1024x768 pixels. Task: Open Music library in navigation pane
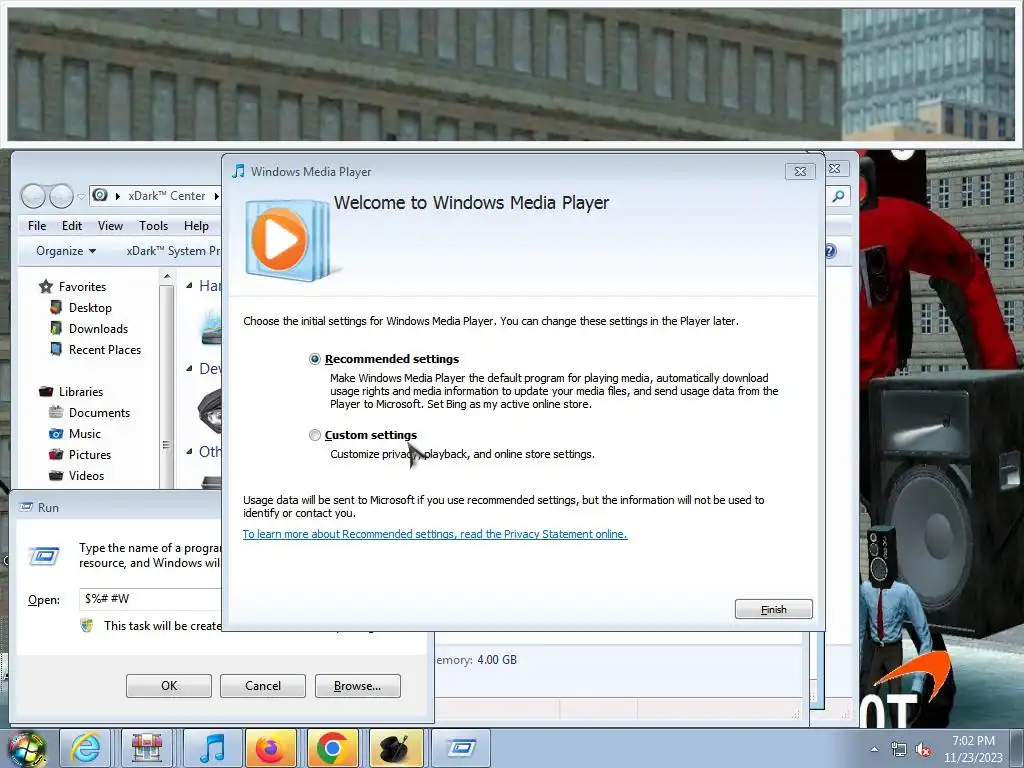click(x=85, y=434)
